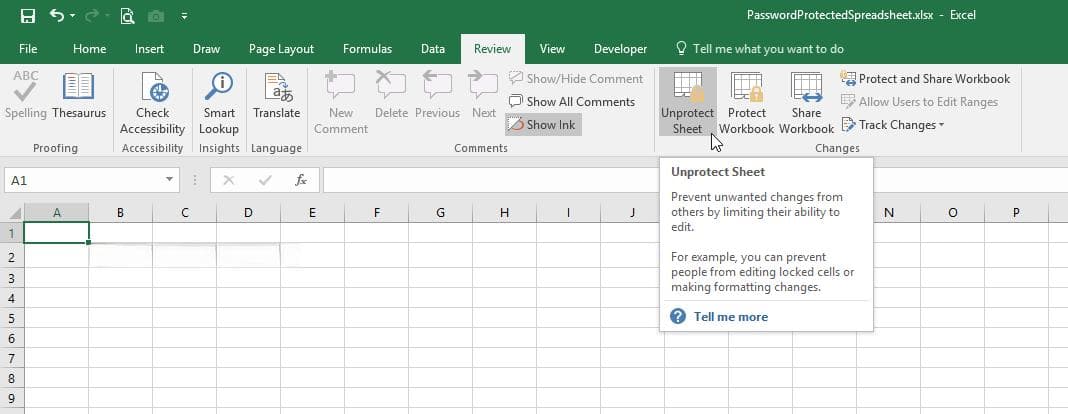The image size is (1068, 414).
Task: Click Unprotect Sheet
Action: coord(687,102)
